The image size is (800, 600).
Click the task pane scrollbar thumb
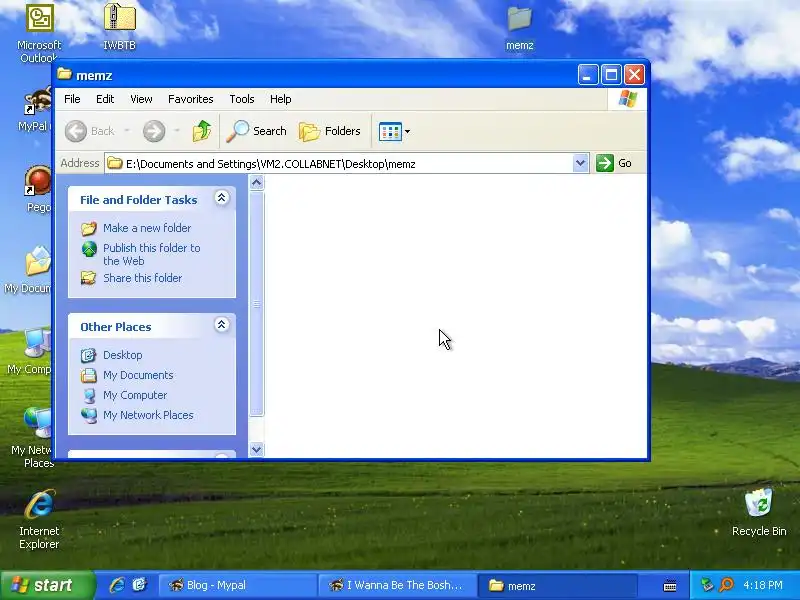tap(257, 304)
